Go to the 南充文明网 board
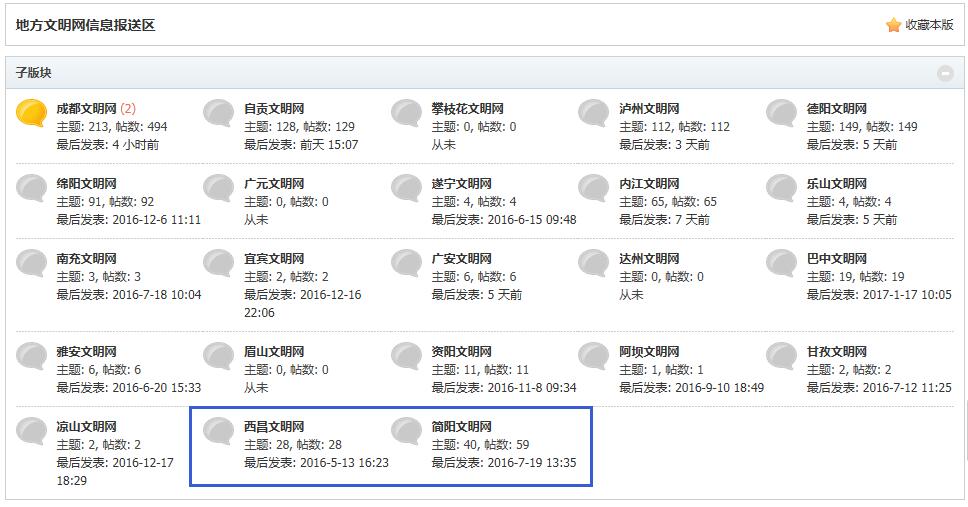The image size is (968, 507). coord(86,258)
